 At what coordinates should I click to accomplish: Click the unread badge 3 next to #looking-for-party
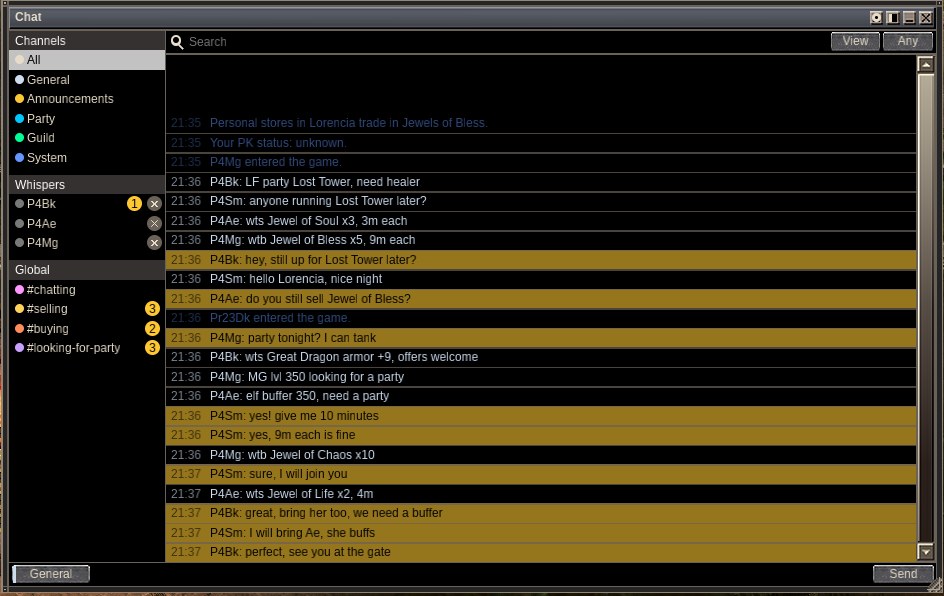[152, 348]
